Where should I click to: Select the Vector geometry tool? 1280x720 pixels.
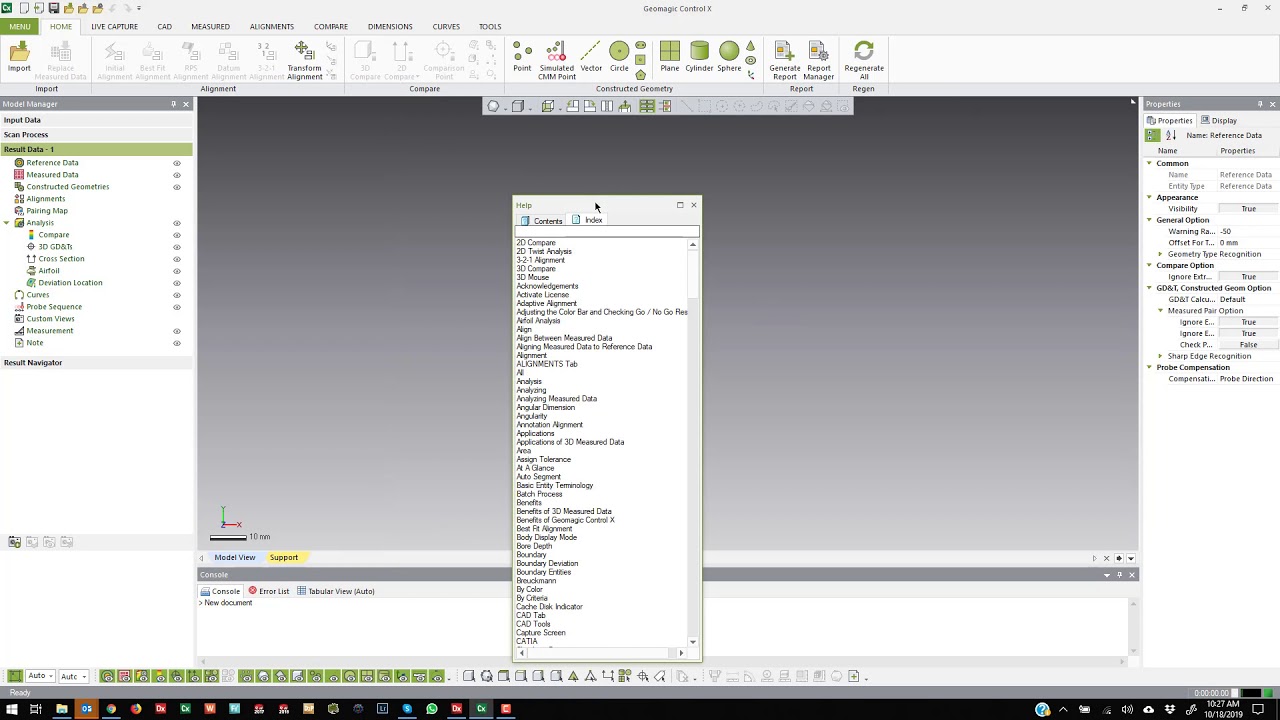(x=591, y=58)
